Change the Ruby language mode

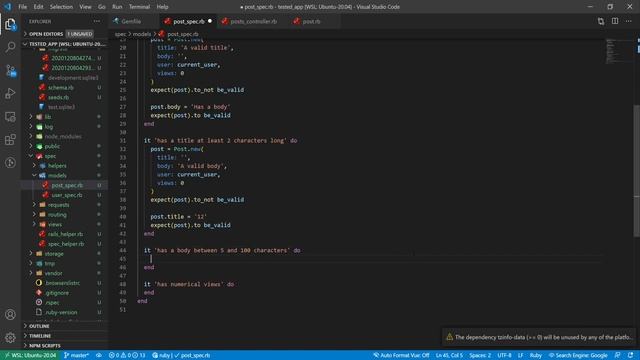(536, 355)
